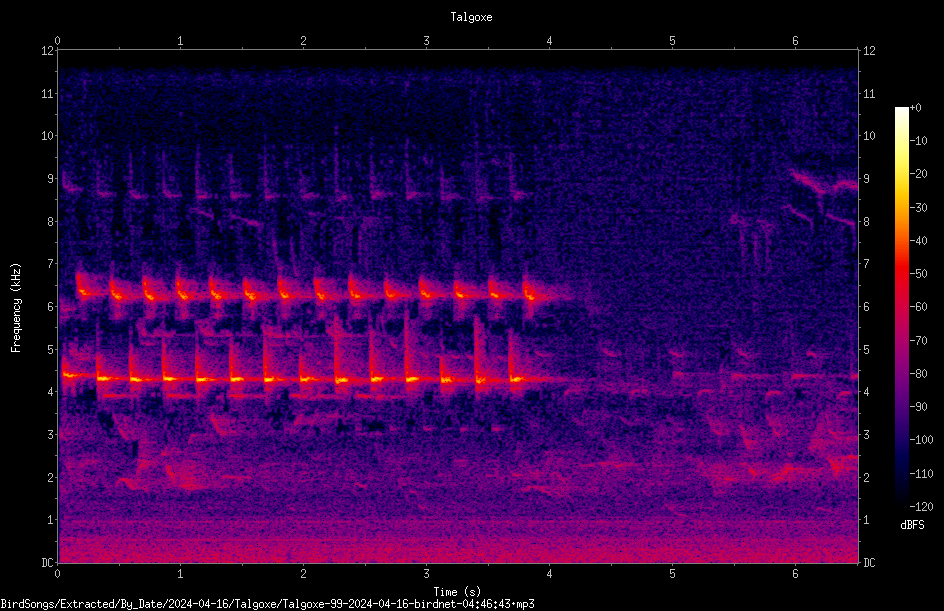Image resolution: width=944 pixels, height=611 pixels.
Task: Click the last bright 6.2 kHz note
Action: pyautogui.click(x=531, y=294)
